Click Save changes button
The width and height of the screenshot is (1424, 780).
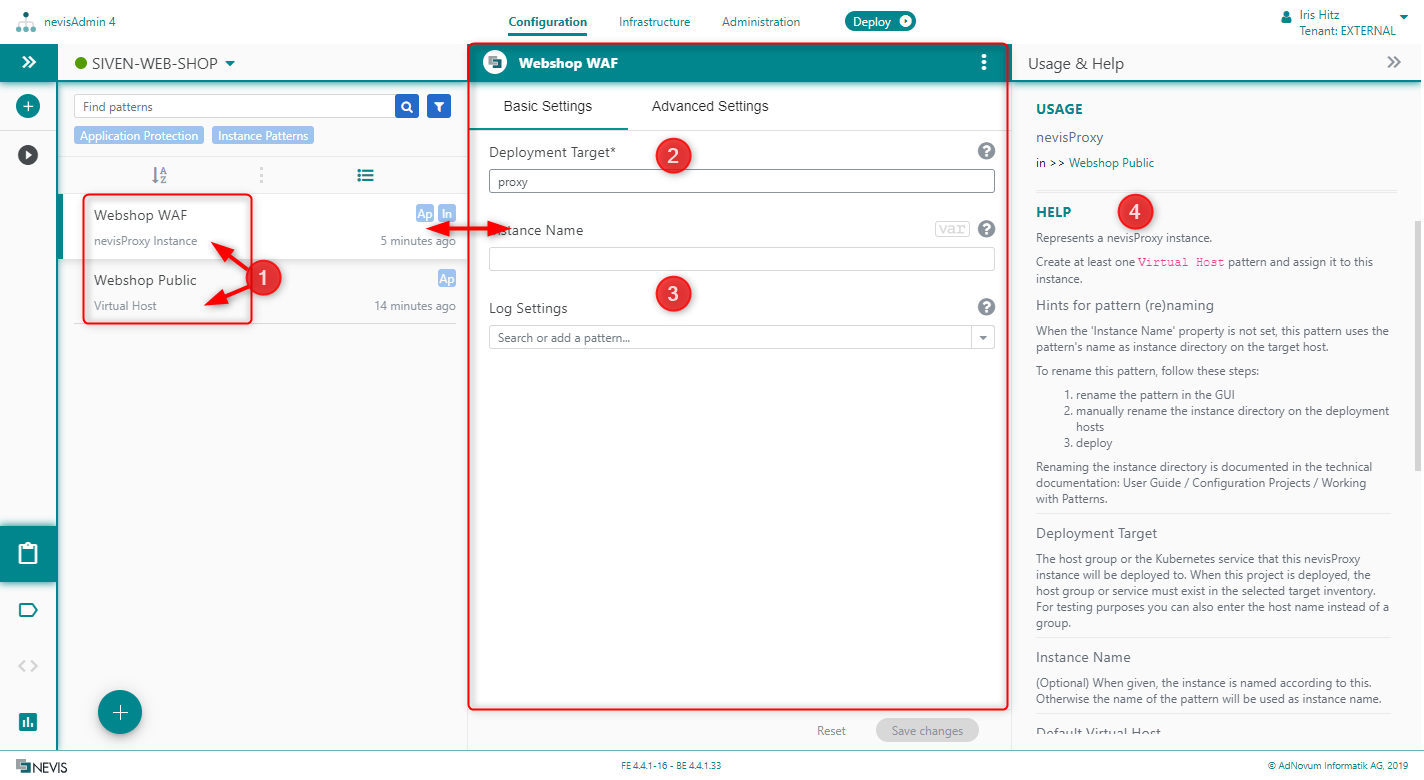(927, 731)
